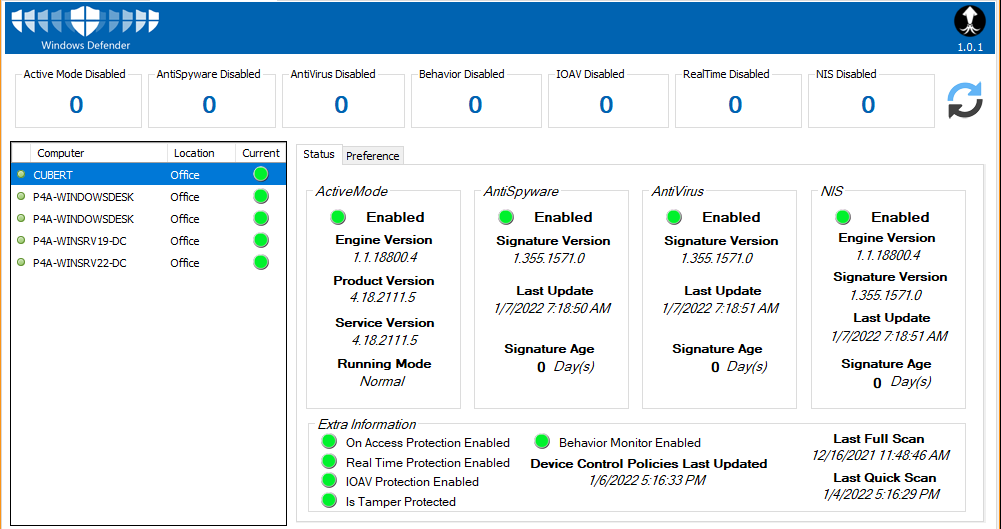Click the Office location of P4A-WINSRV22-DC
Image resolution: width=1001 pixels, height=529 pixels.
(x=185, y=263)
